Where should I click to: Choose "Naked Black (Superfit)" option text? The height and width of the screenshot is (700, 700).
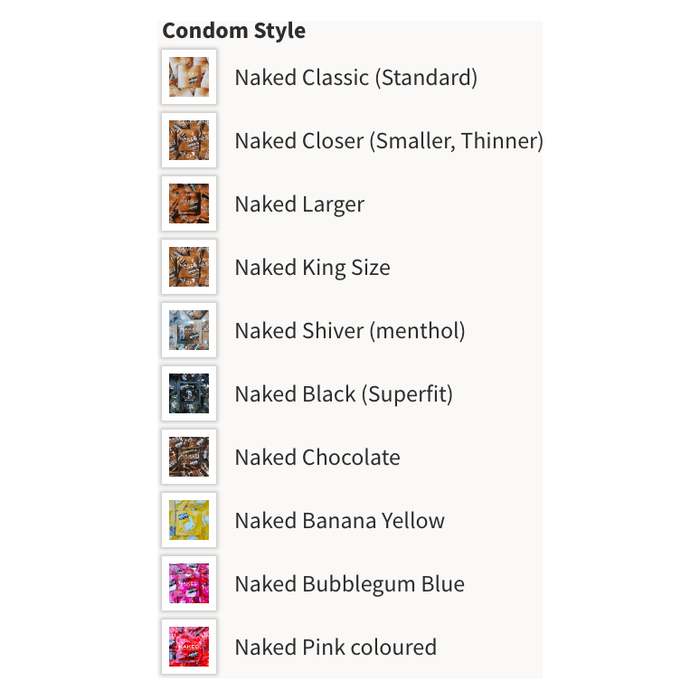coord(344,394)
